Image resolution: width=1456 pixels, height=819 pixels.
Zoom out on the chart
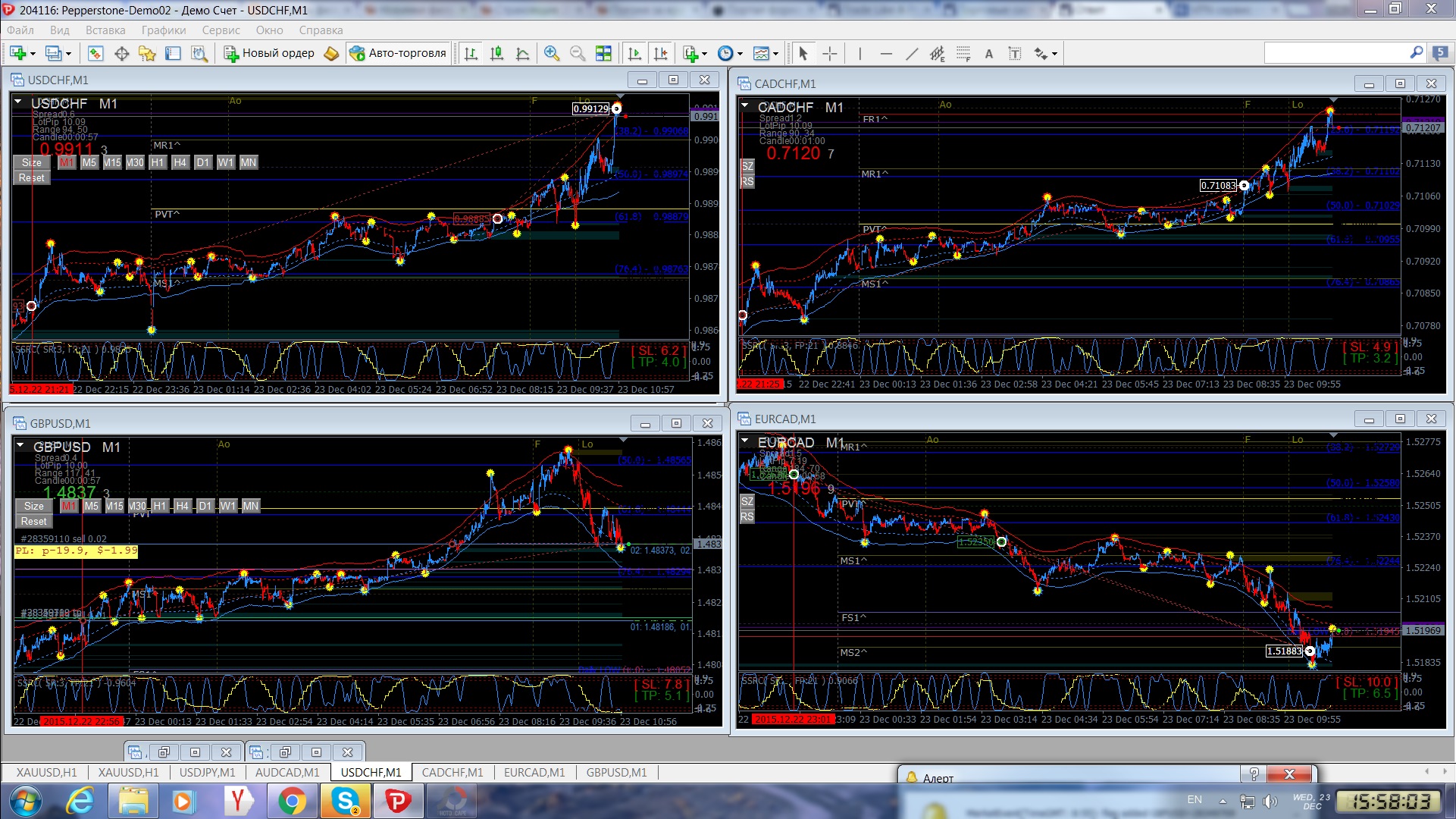(x=578, y=53)
